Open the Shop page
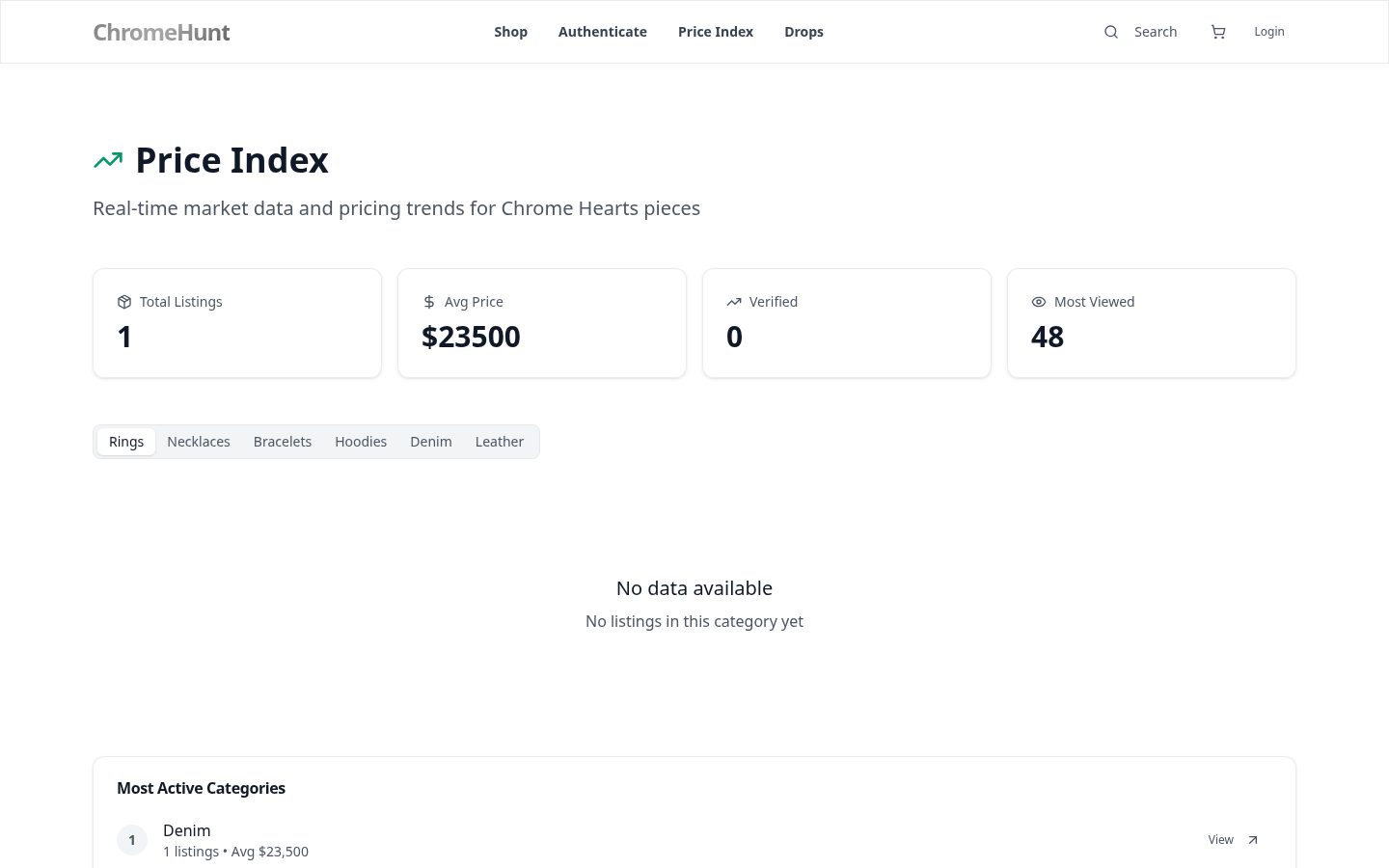Image resolution: width=1389 pixels, height=868 pixels. [510, 32]
